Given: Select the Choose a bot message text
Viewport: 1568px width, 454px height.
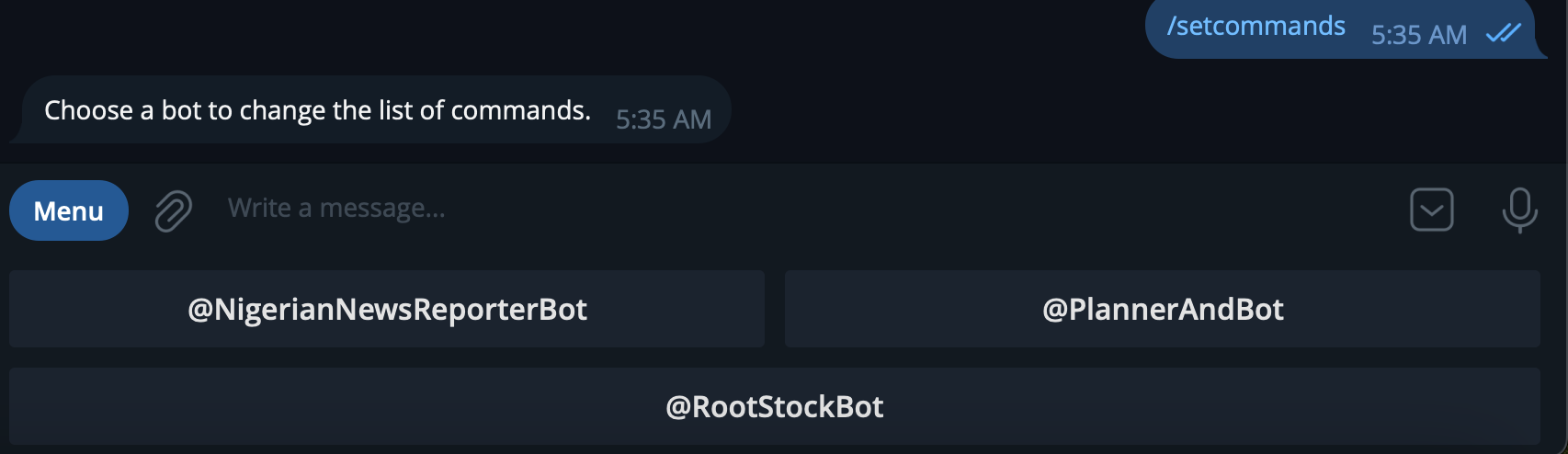Looking at the screenshot, I should pyautogui.click(x=317, y=110).
